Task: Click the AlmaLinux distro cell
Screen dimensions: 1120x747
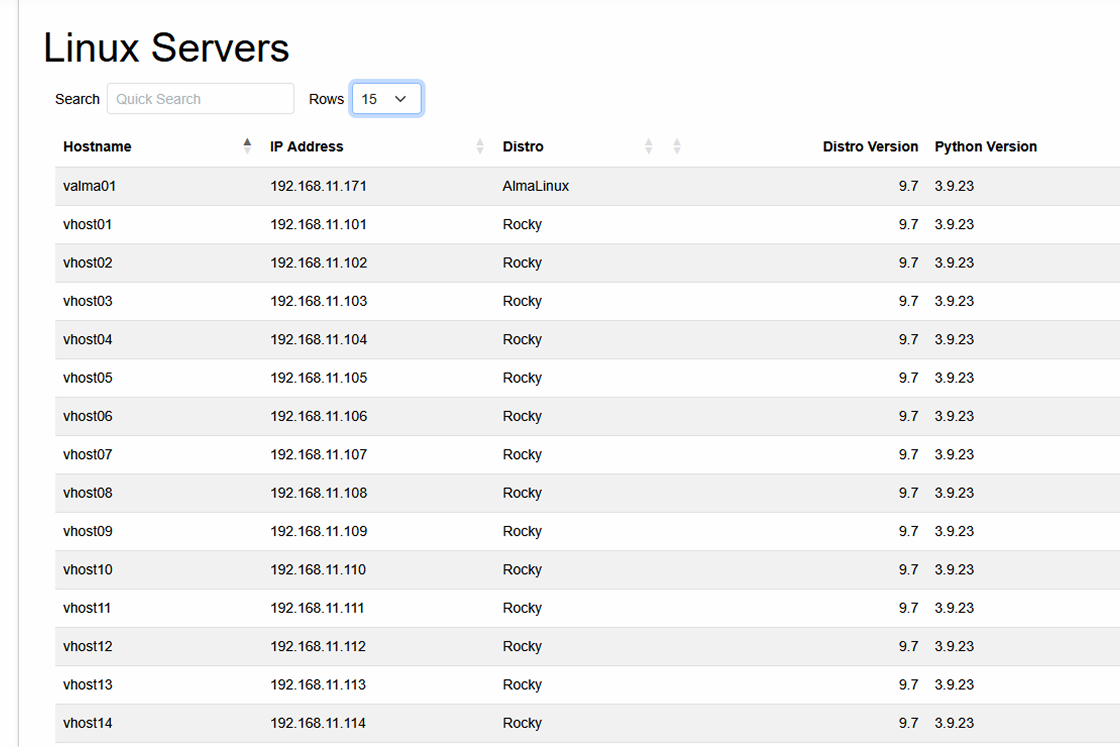Action: coord(535,186)
